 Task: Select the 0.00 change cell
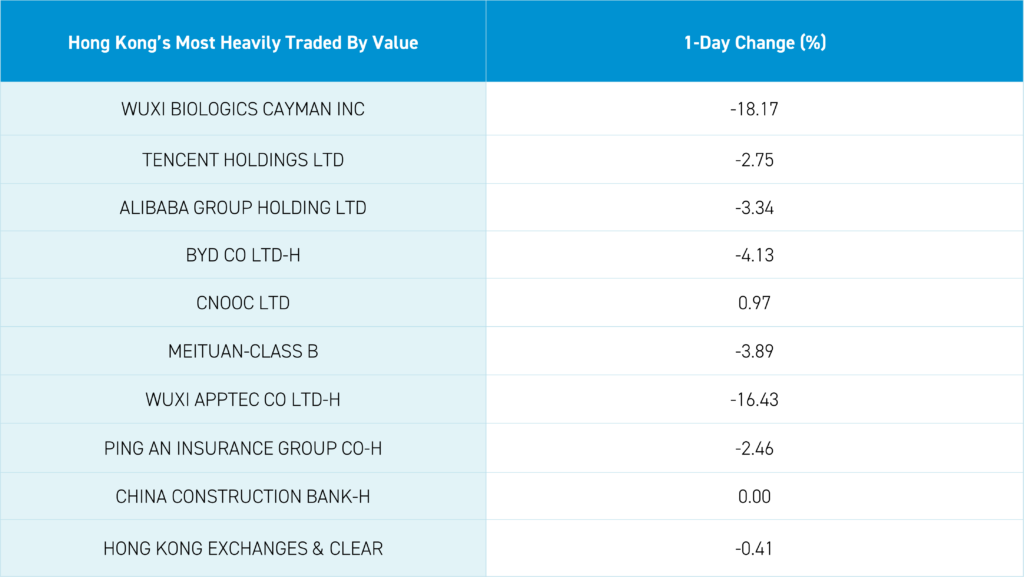coord(754,496)
